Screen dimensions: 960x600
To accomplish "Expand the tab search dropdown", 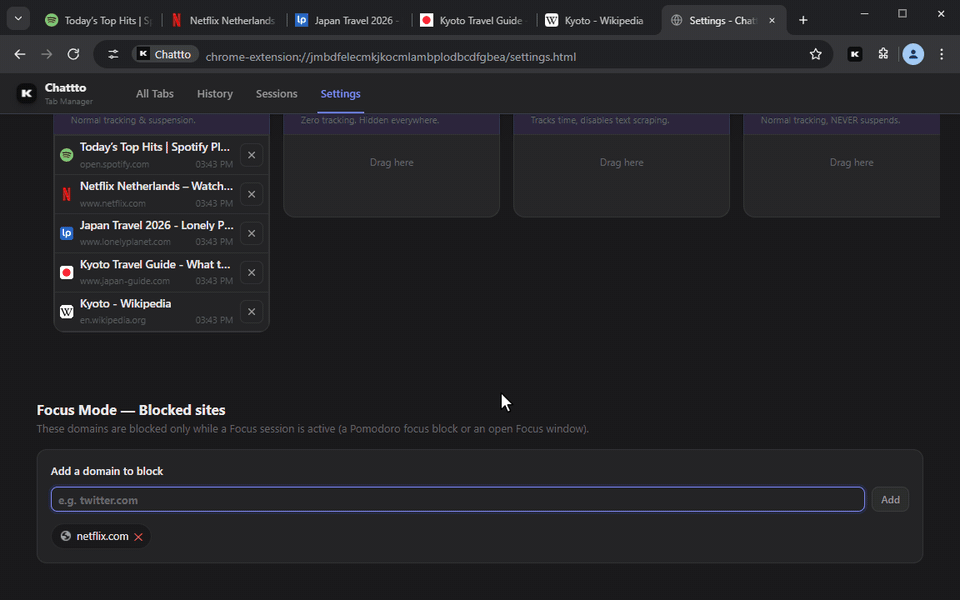I will (x=18, y=19).
